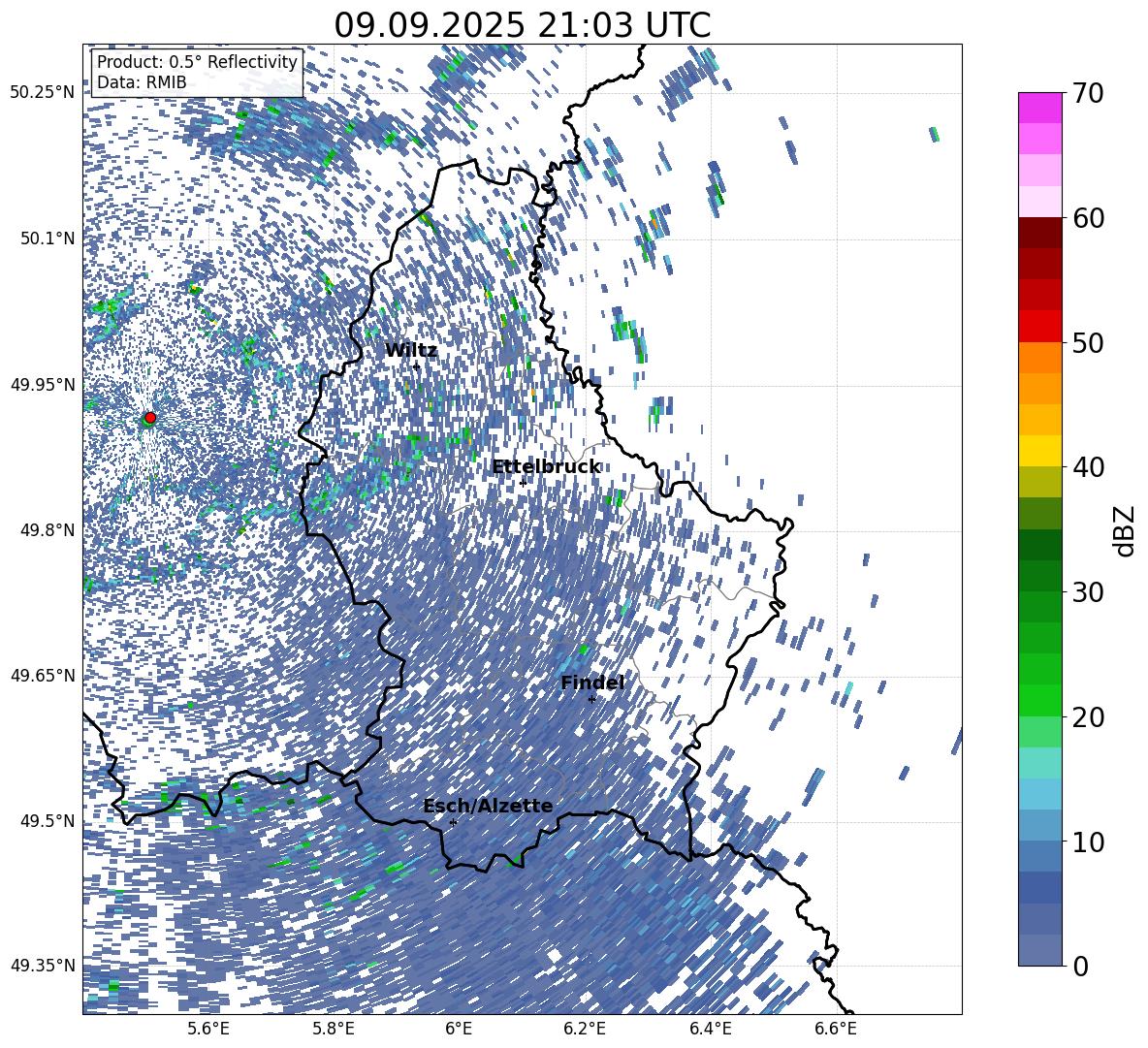Click the Data: RMIB text

[x=142, y=82]
